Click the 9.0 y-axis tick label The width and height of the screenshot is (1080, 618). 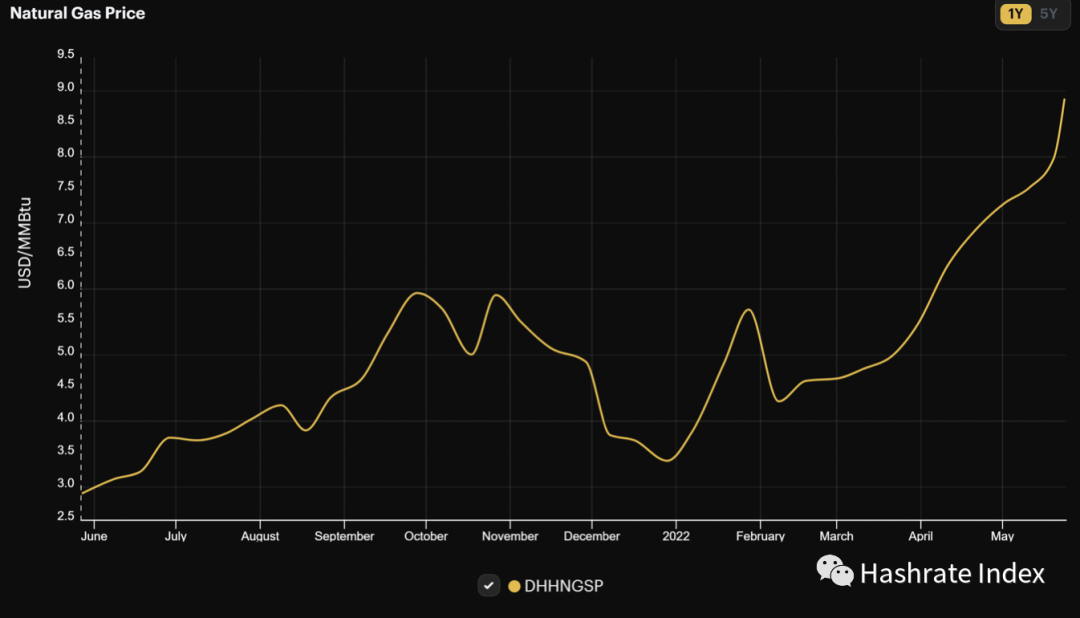pyautogui.click(x=66, y=88)
